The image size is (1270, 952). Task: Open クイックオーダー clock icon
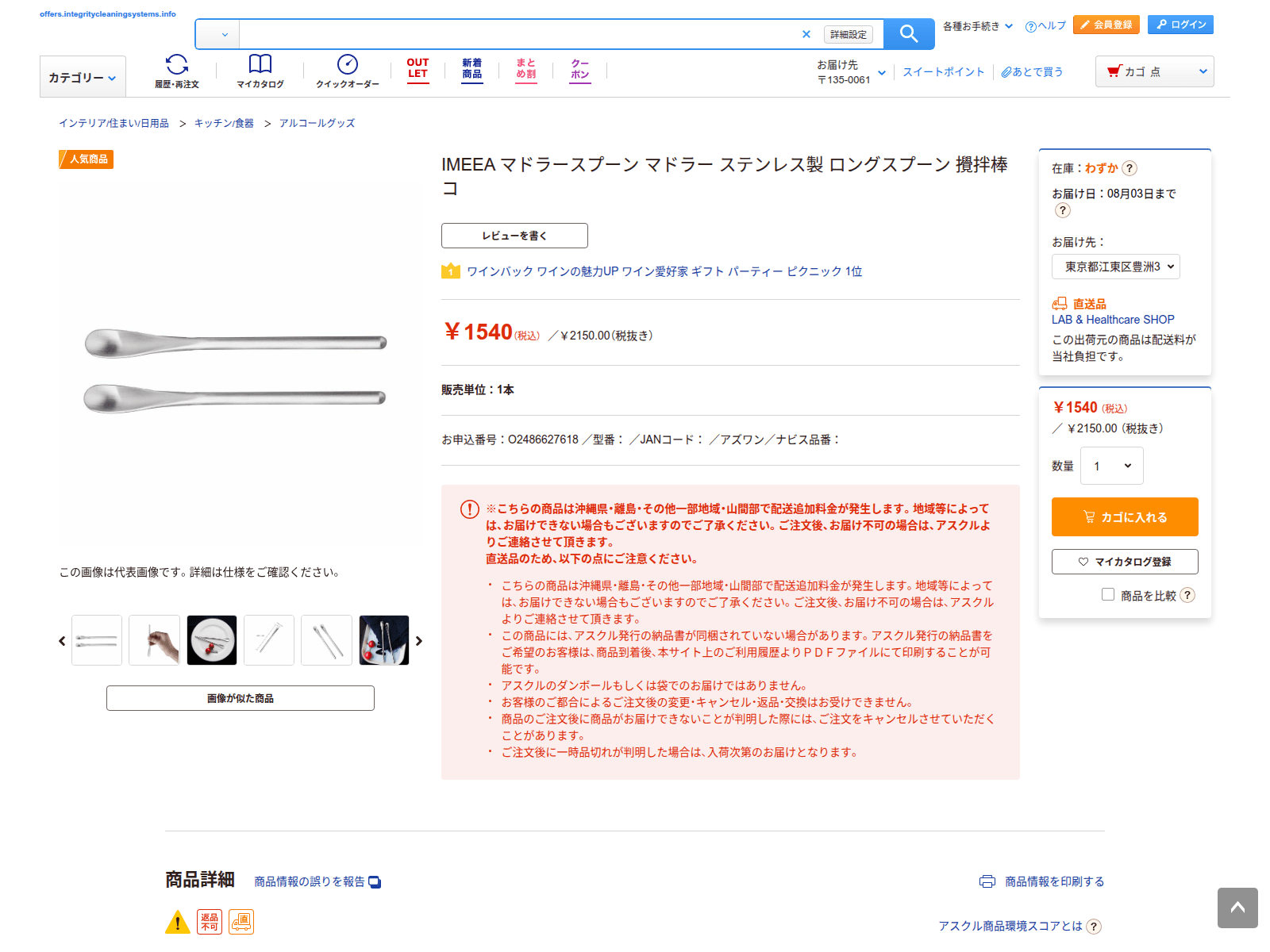348,71
